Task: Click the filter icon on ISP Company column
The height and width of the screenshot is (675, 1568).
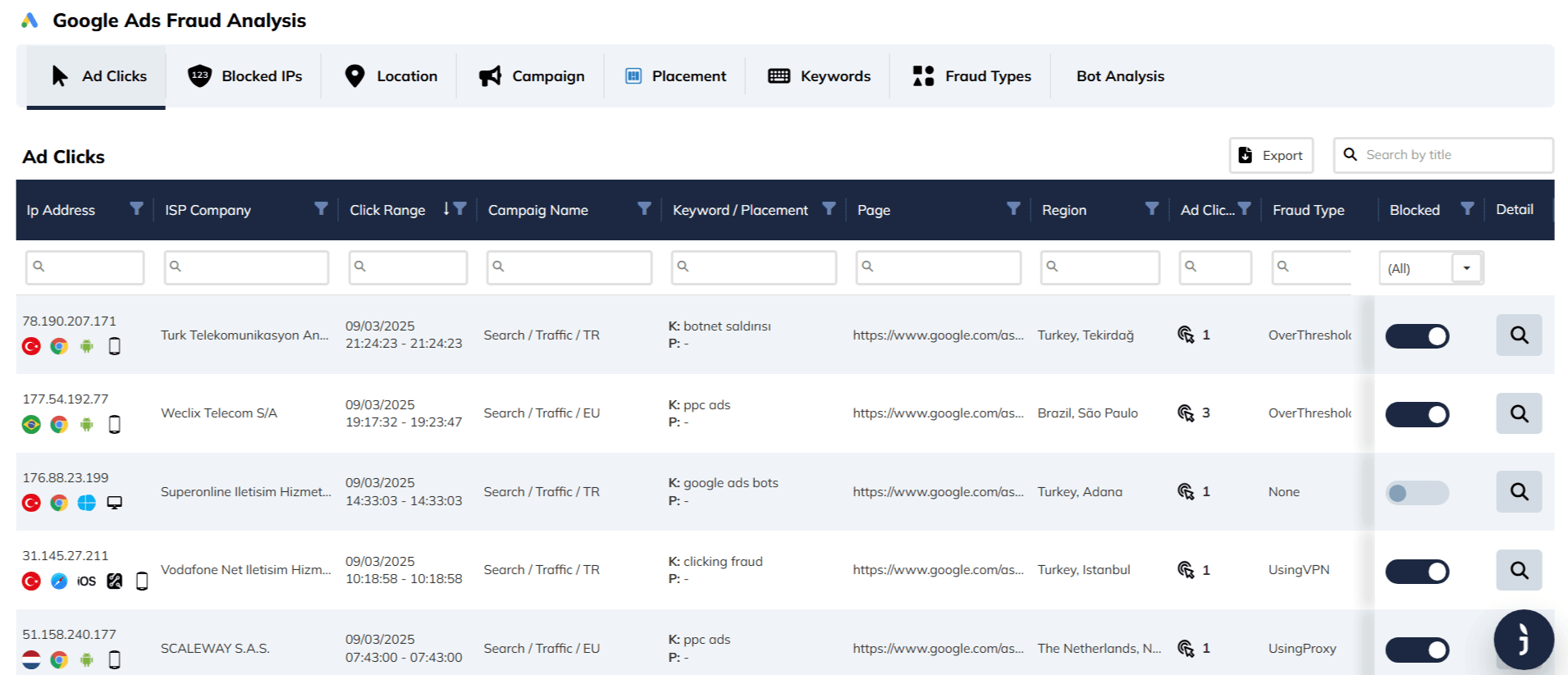Action: [321, 209]
